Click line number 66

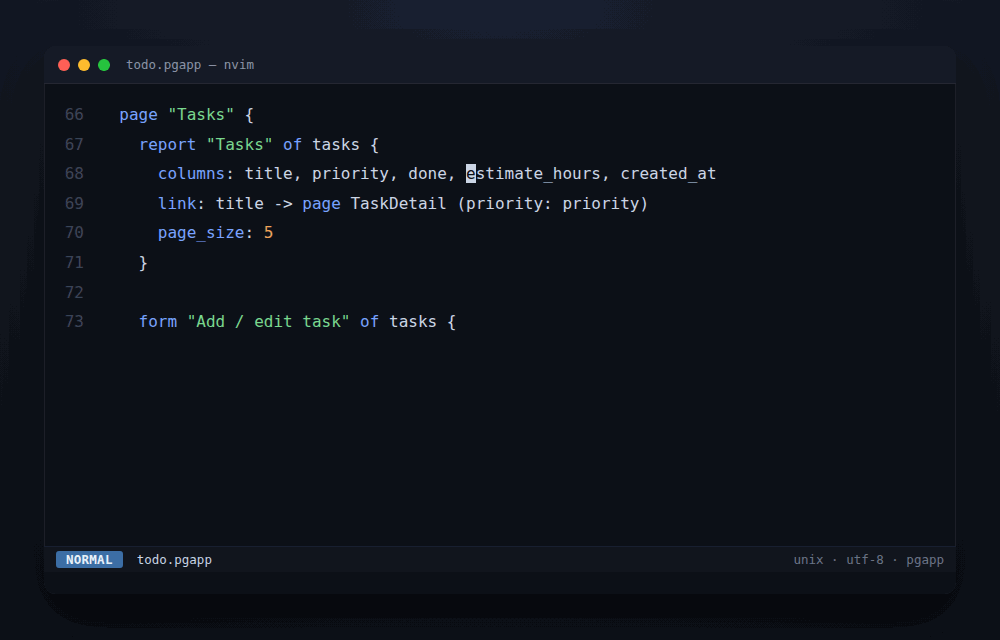(x=74, y=115)
